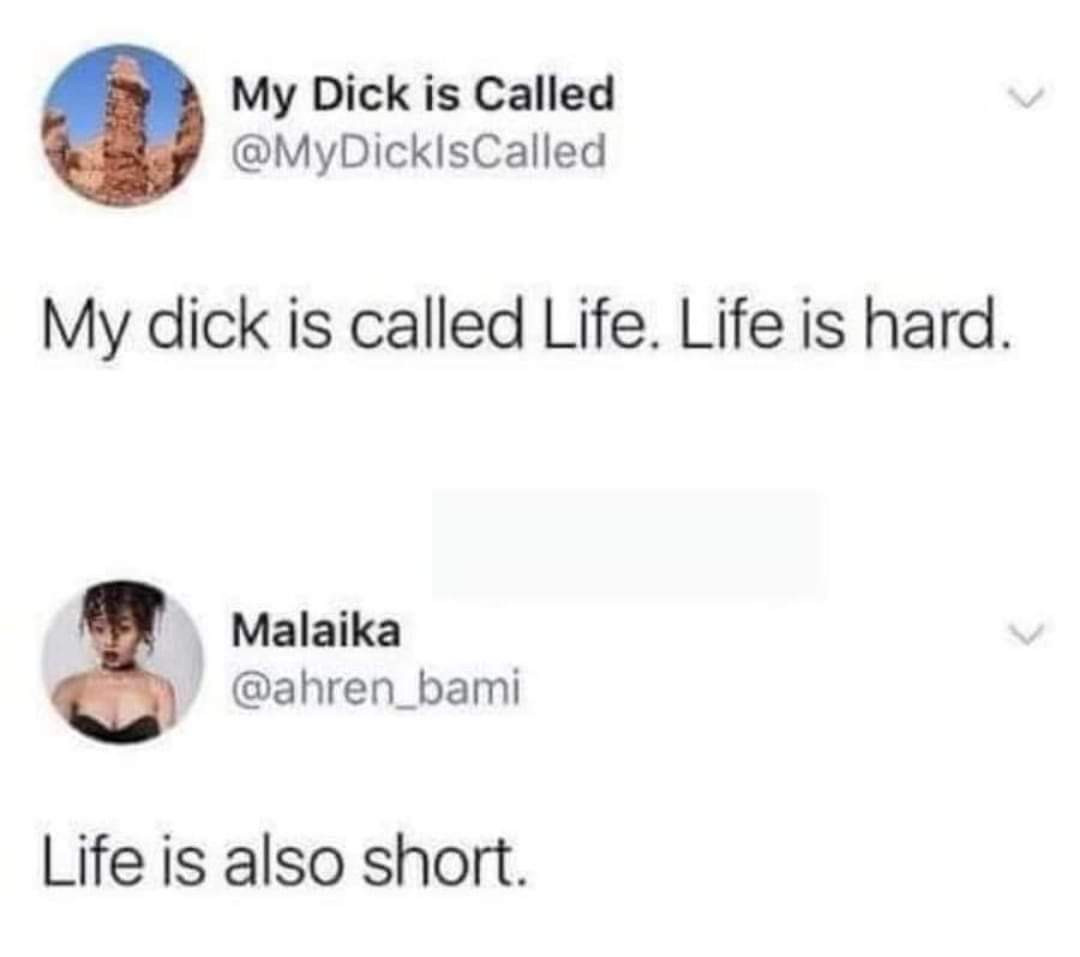Open the tweet ending with Life is hard

[x=528, y=325]
